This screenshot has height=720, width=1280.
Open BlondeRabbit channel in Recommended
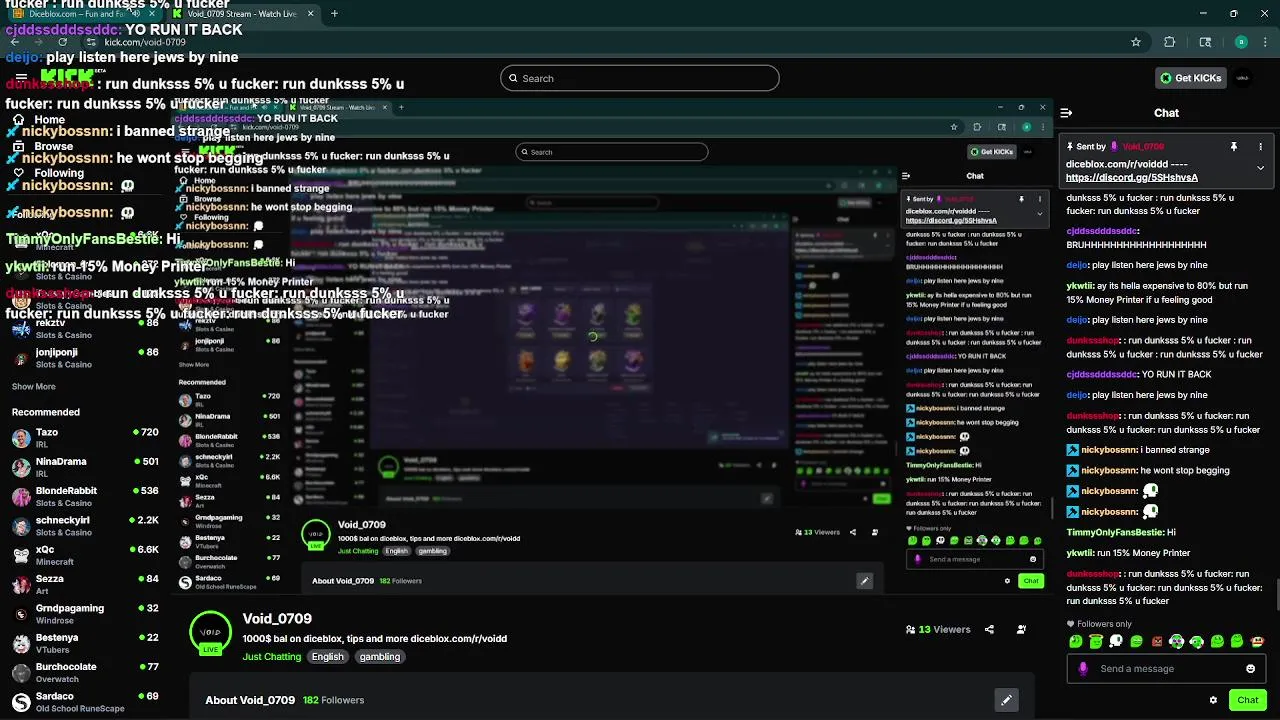[85, 496]
